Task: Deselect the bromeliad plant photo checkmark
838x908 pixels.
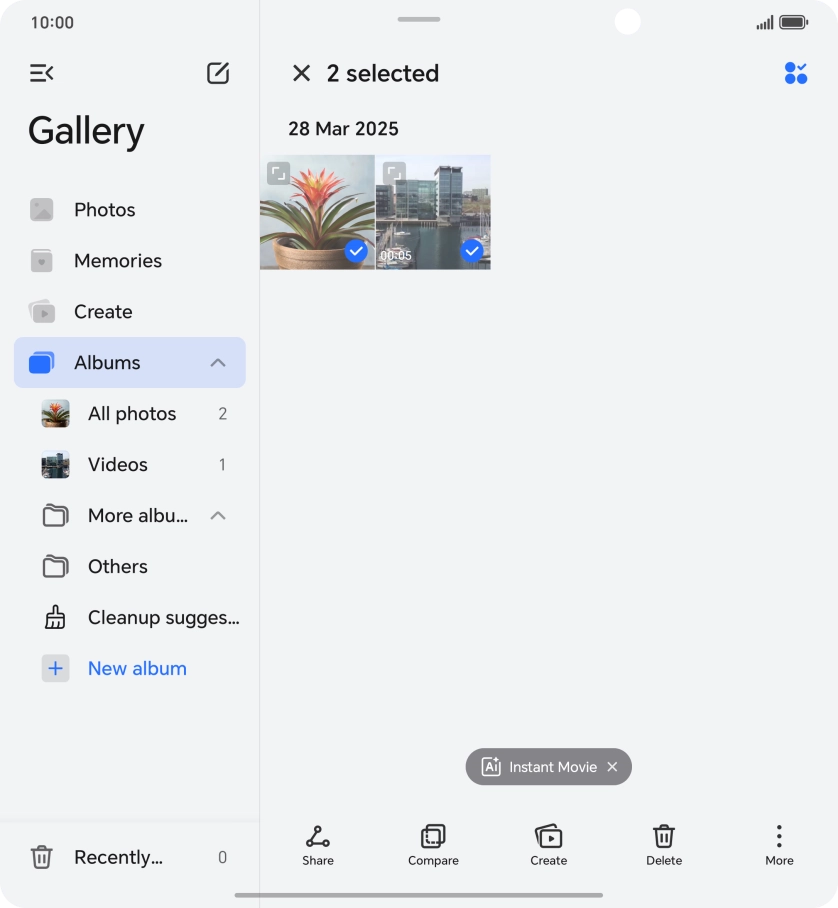Action: point(356,251)
